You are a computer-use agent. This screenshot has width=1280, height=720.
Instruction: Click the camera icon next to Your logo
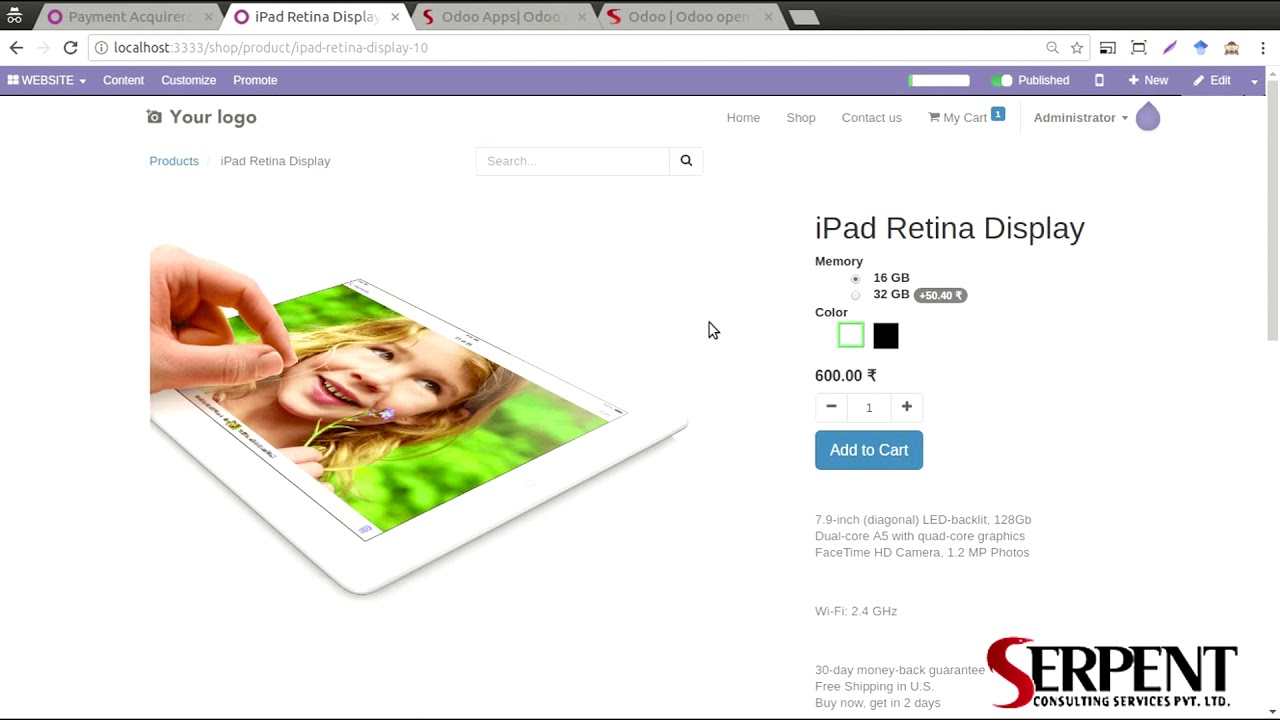[154, 117]
